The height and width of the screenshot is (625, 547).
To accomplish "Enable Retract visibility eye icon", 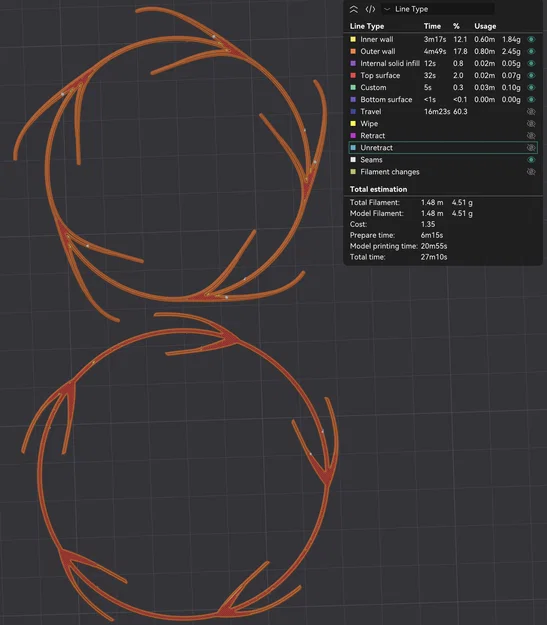I will tap(531, 136).
